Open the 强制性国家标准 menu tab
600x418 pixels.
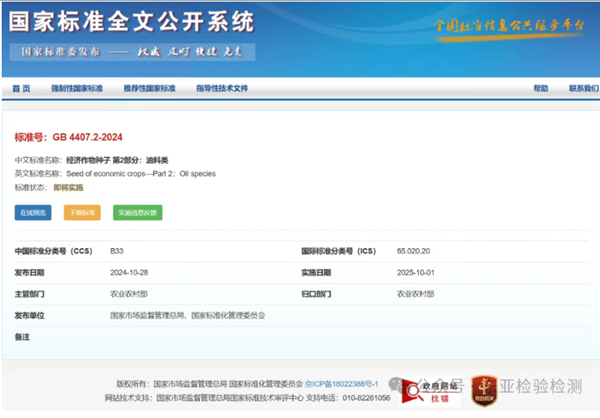tap(77, 89)
